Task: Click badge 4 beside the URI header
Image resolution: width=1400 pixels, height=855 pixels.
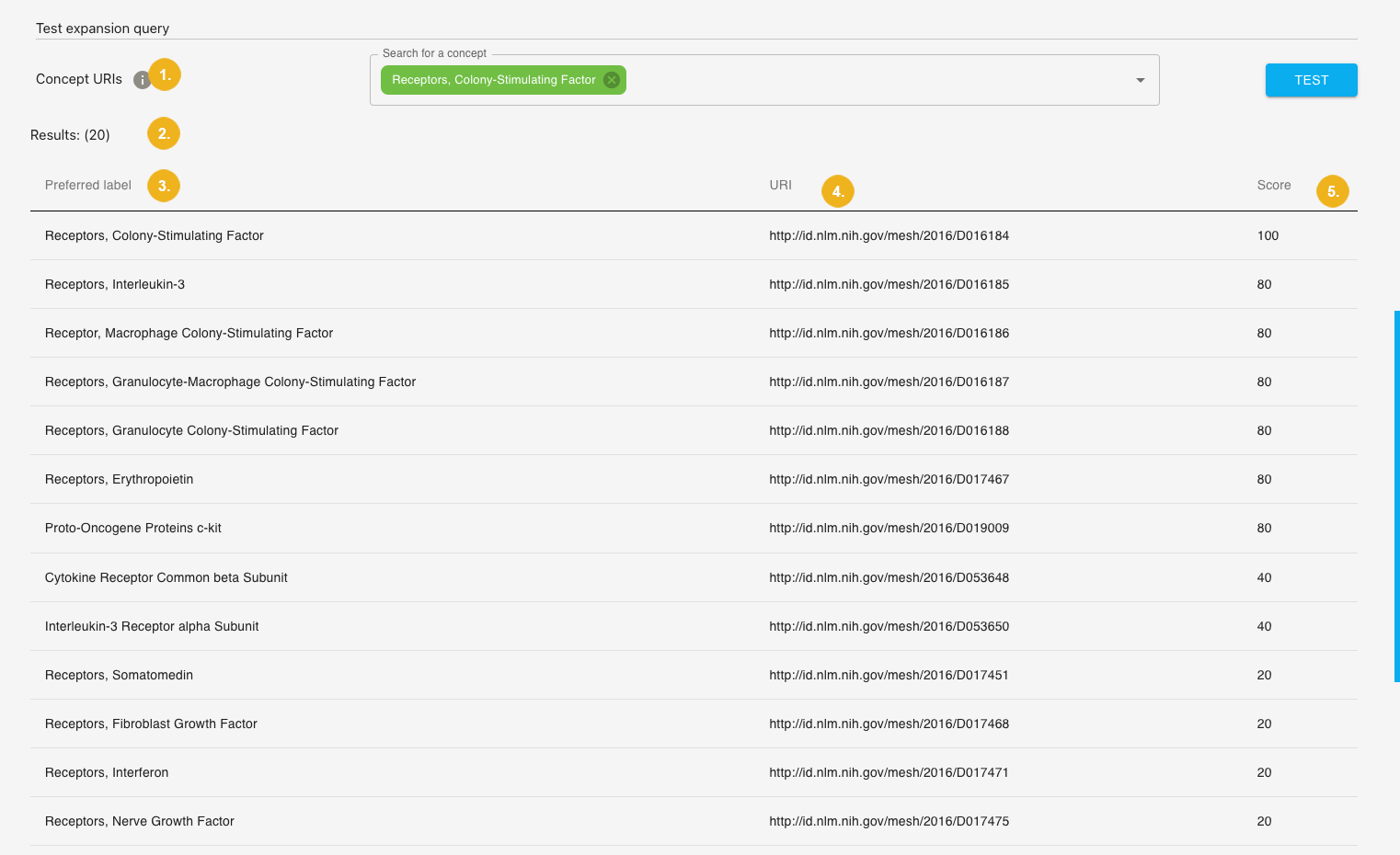Action: pyautogui.click(x=838, y=191)
